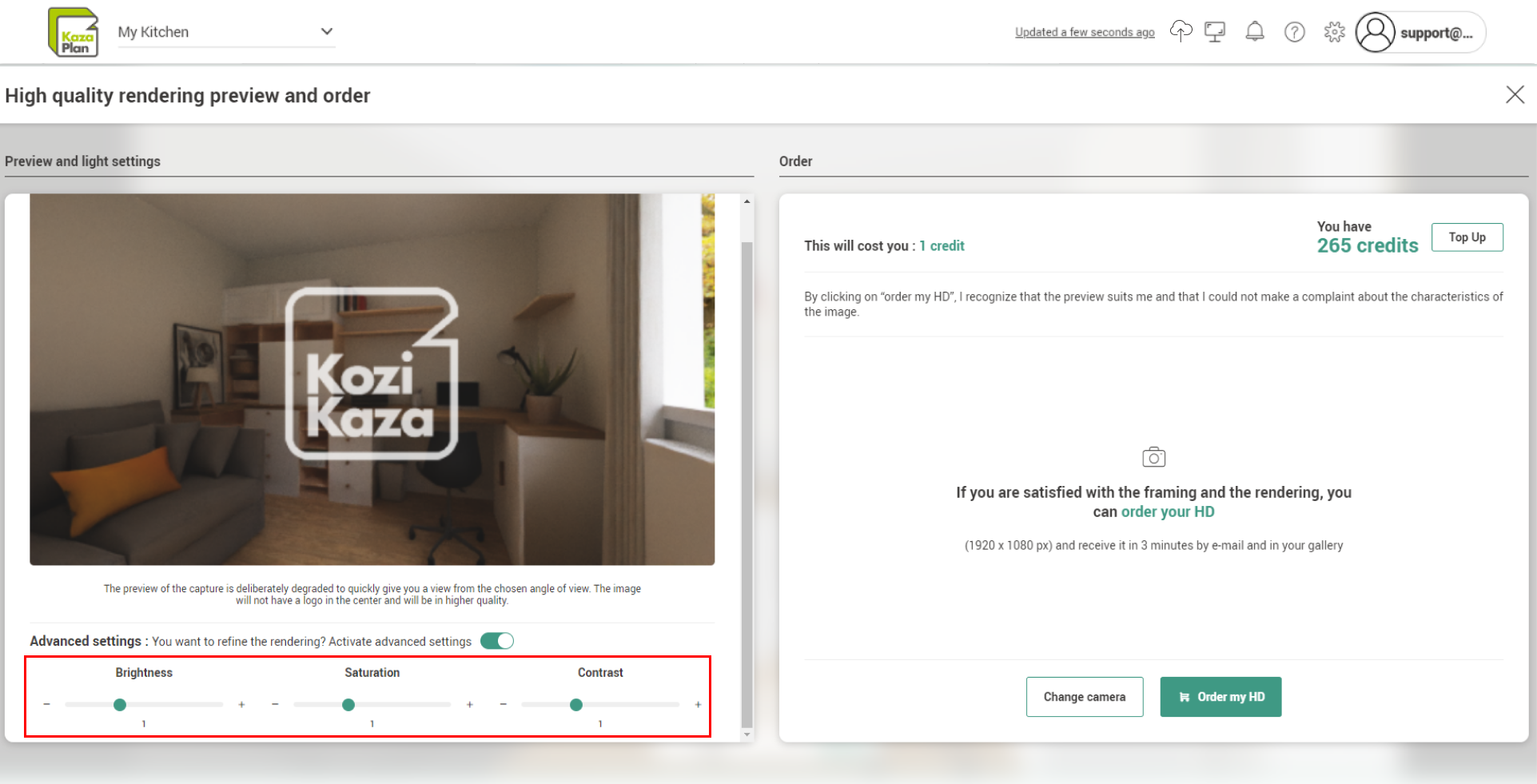Click the Updated a few seconds ago link
The height and width of the screenshot is (784, 1537).
1085,32
